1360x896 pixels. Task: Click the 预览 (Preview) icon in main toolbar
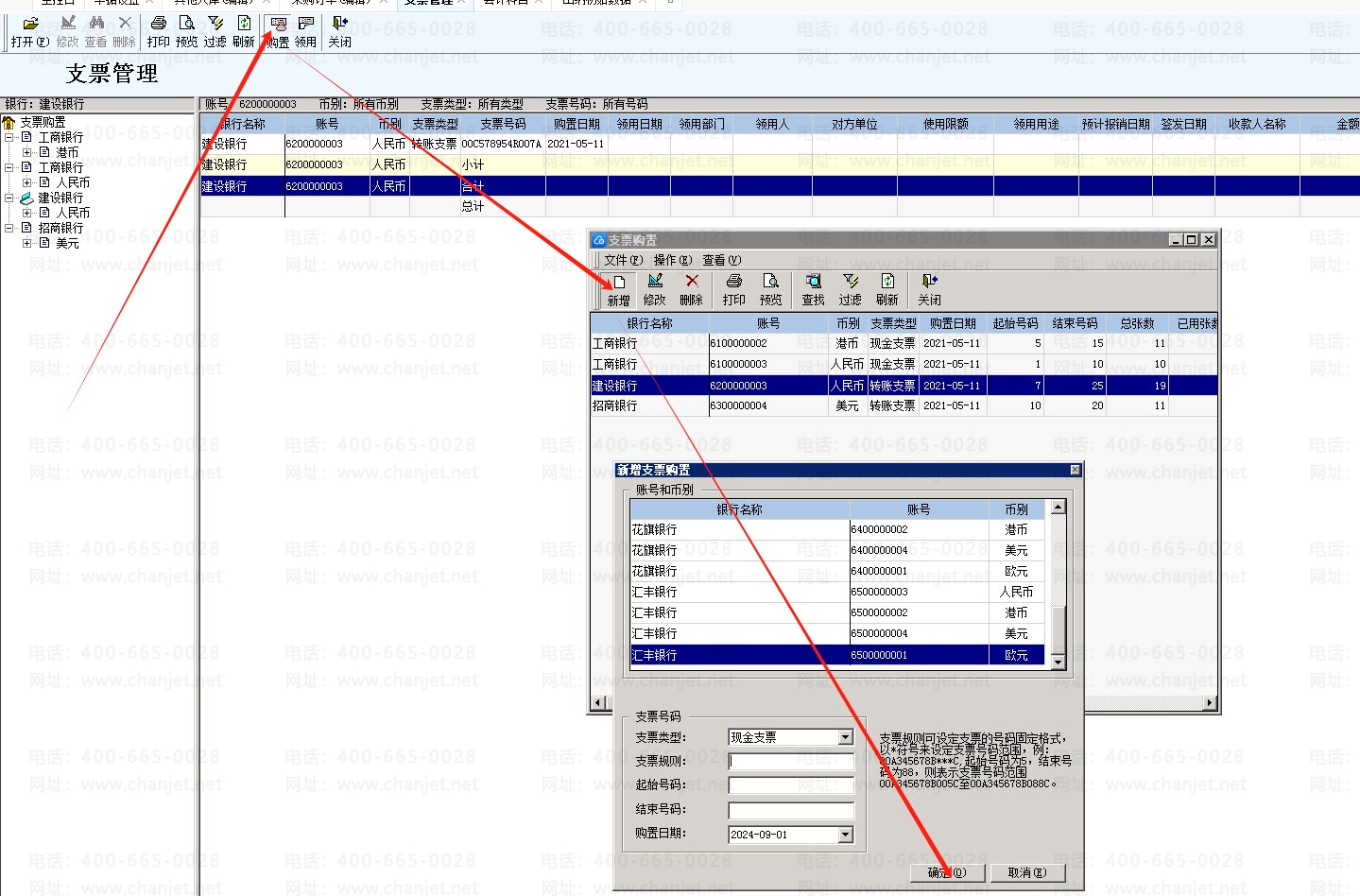click(187, 31)
